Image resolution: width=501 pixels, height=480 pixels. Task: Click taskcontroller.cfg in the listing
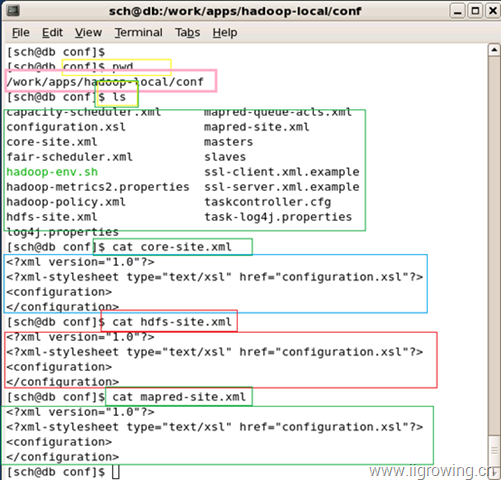click(267, 202)
